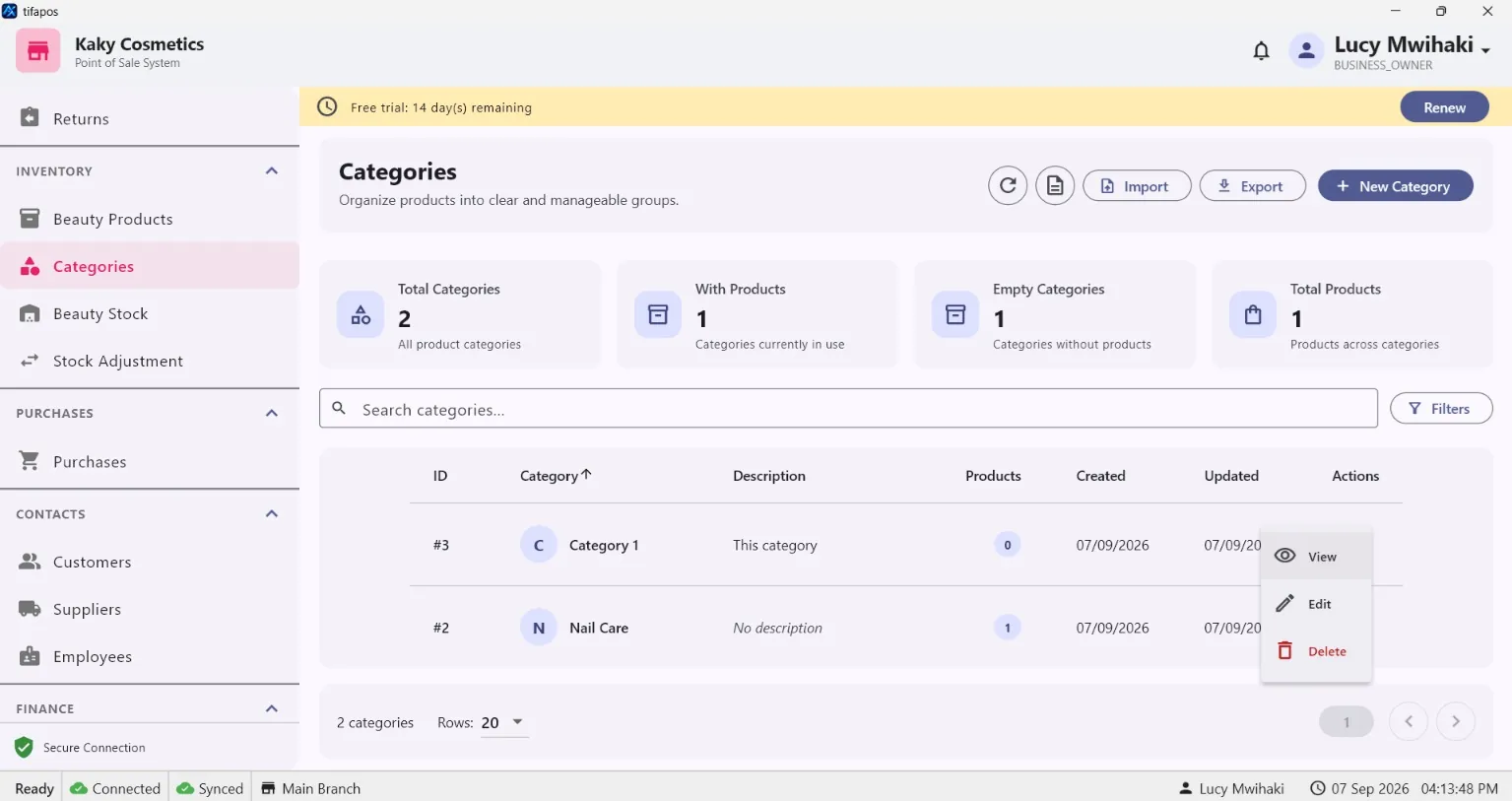Screen dimensions: 1512x801
Task: Click the Total Categories card icon
Action: coord(361,314)
